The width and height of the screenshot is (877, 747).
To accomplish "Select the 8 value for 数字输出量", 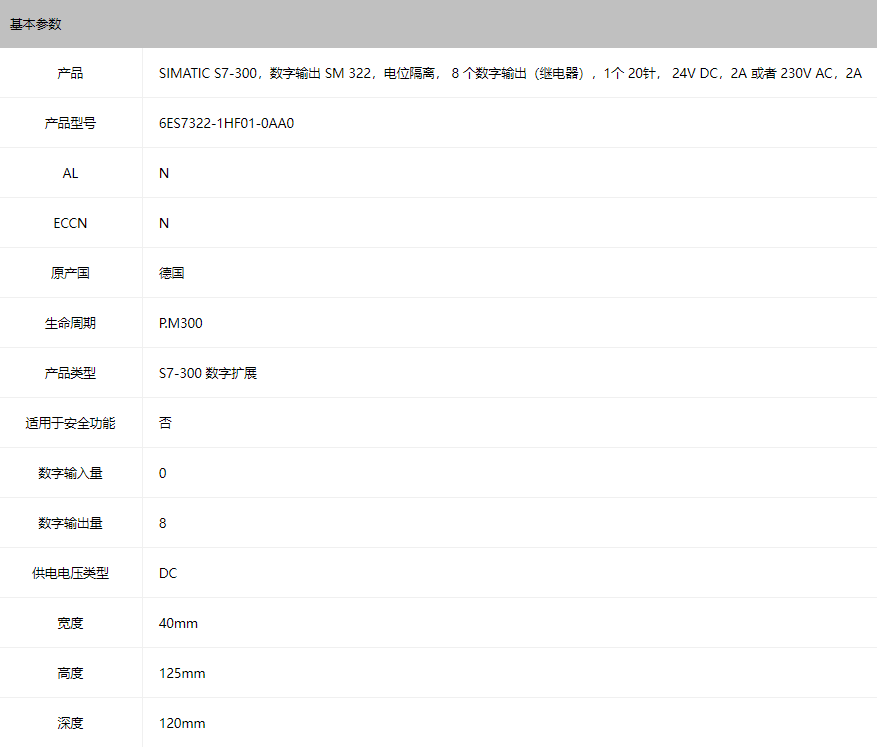I will (162, 523).
